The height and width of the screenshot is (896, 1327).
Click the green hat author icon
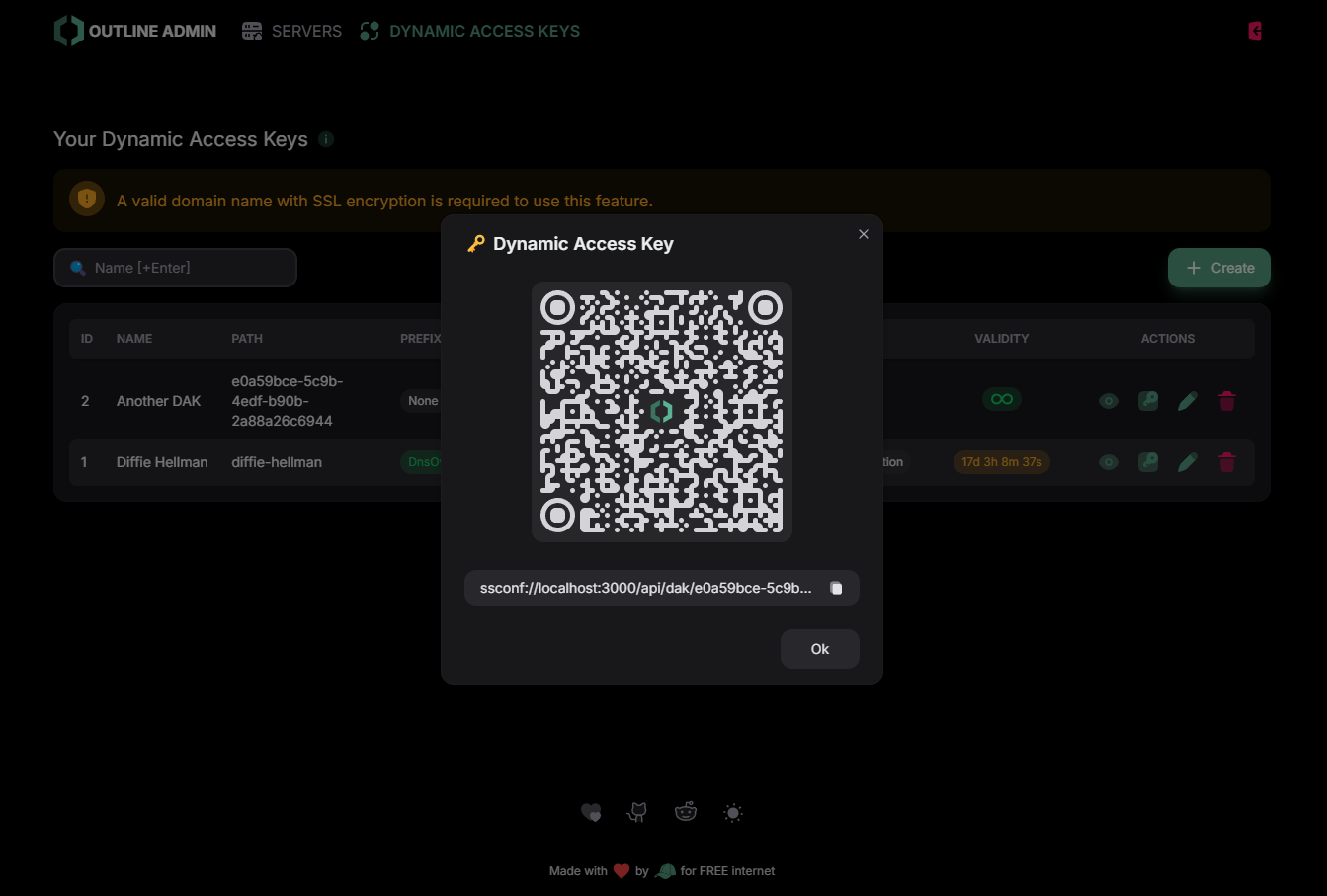[665, 871]
